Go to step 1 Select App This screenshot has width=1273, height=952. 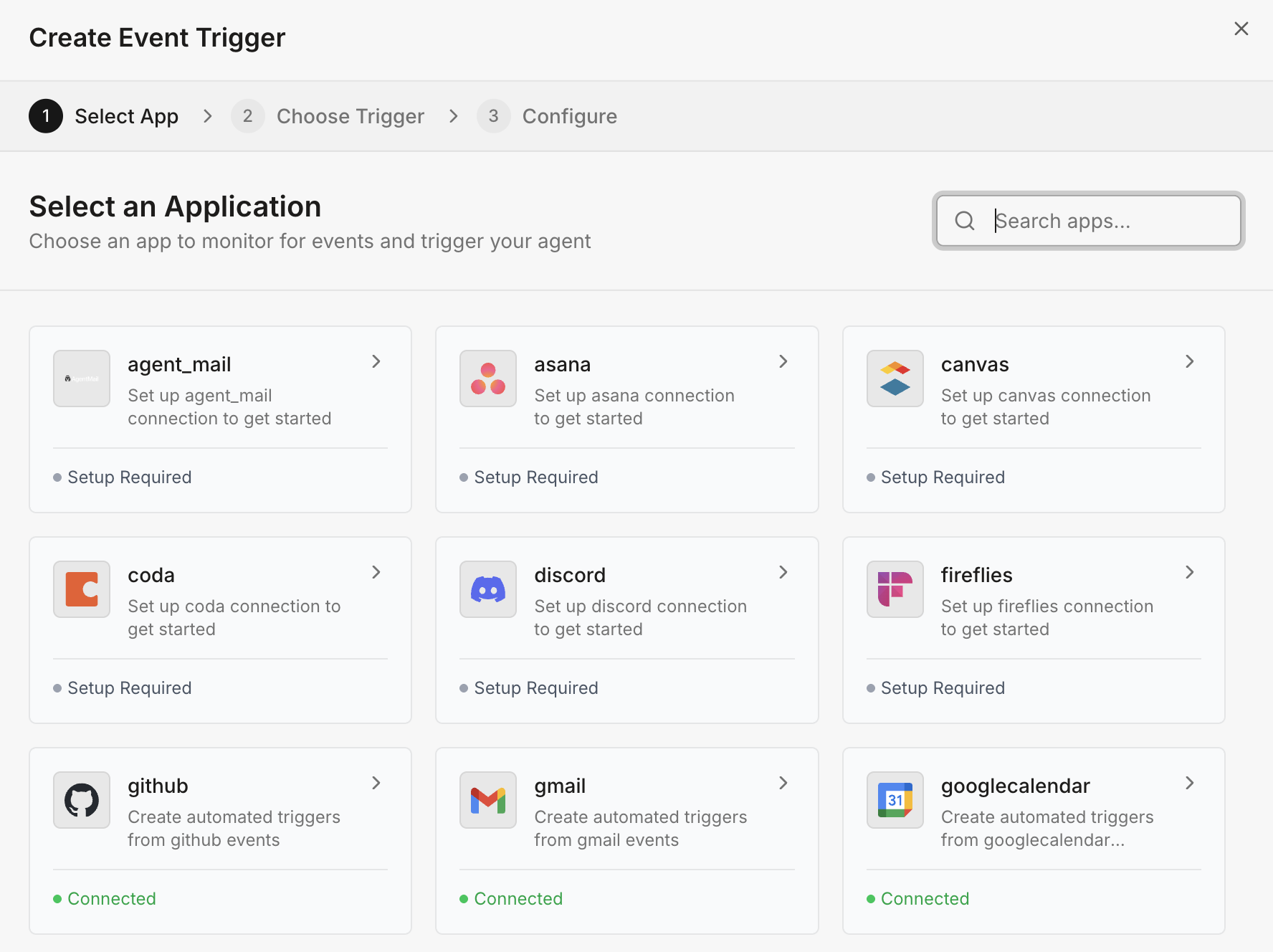tap(104, 116)
